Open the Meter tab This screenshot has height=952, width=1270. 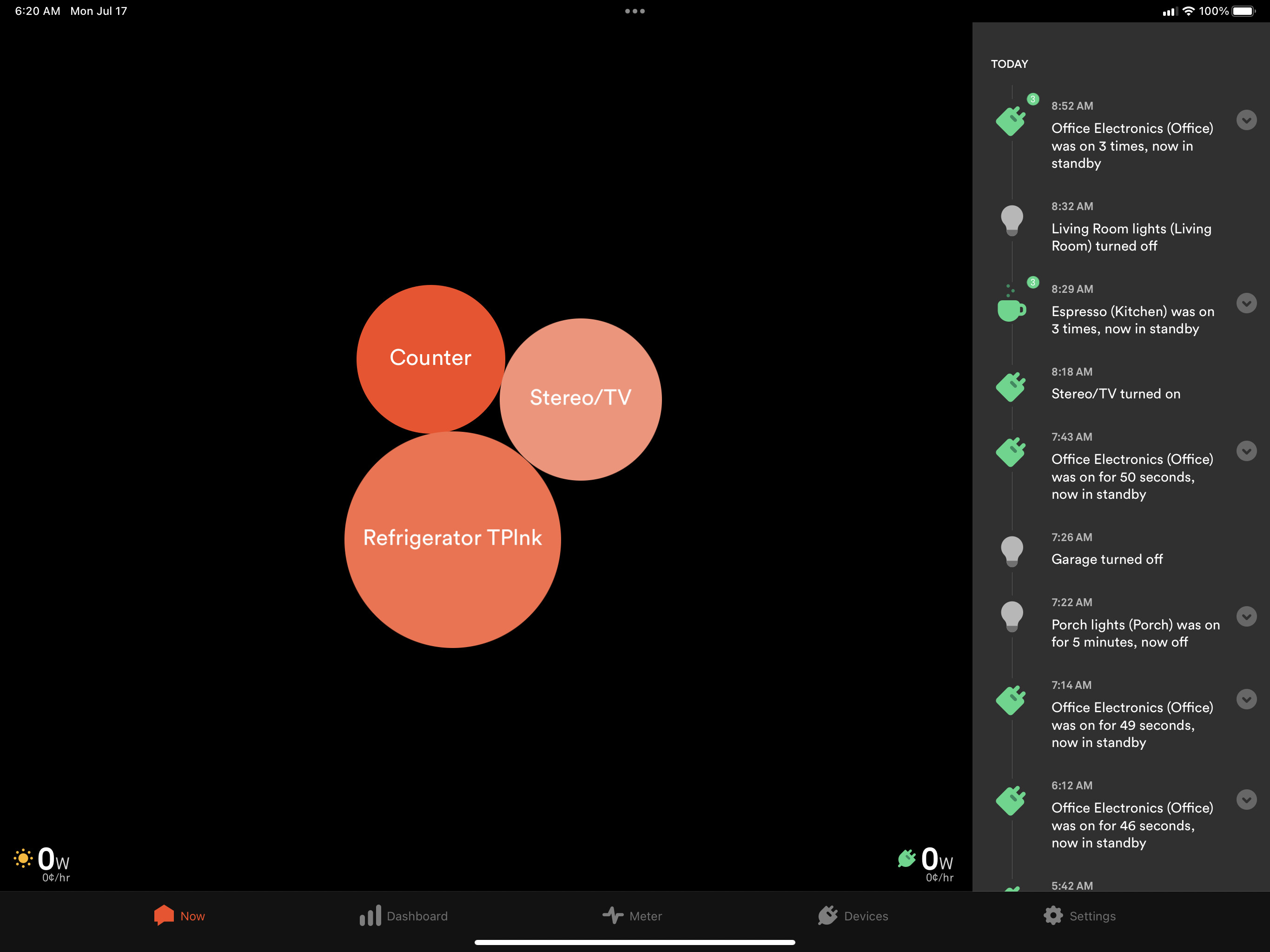632,916
